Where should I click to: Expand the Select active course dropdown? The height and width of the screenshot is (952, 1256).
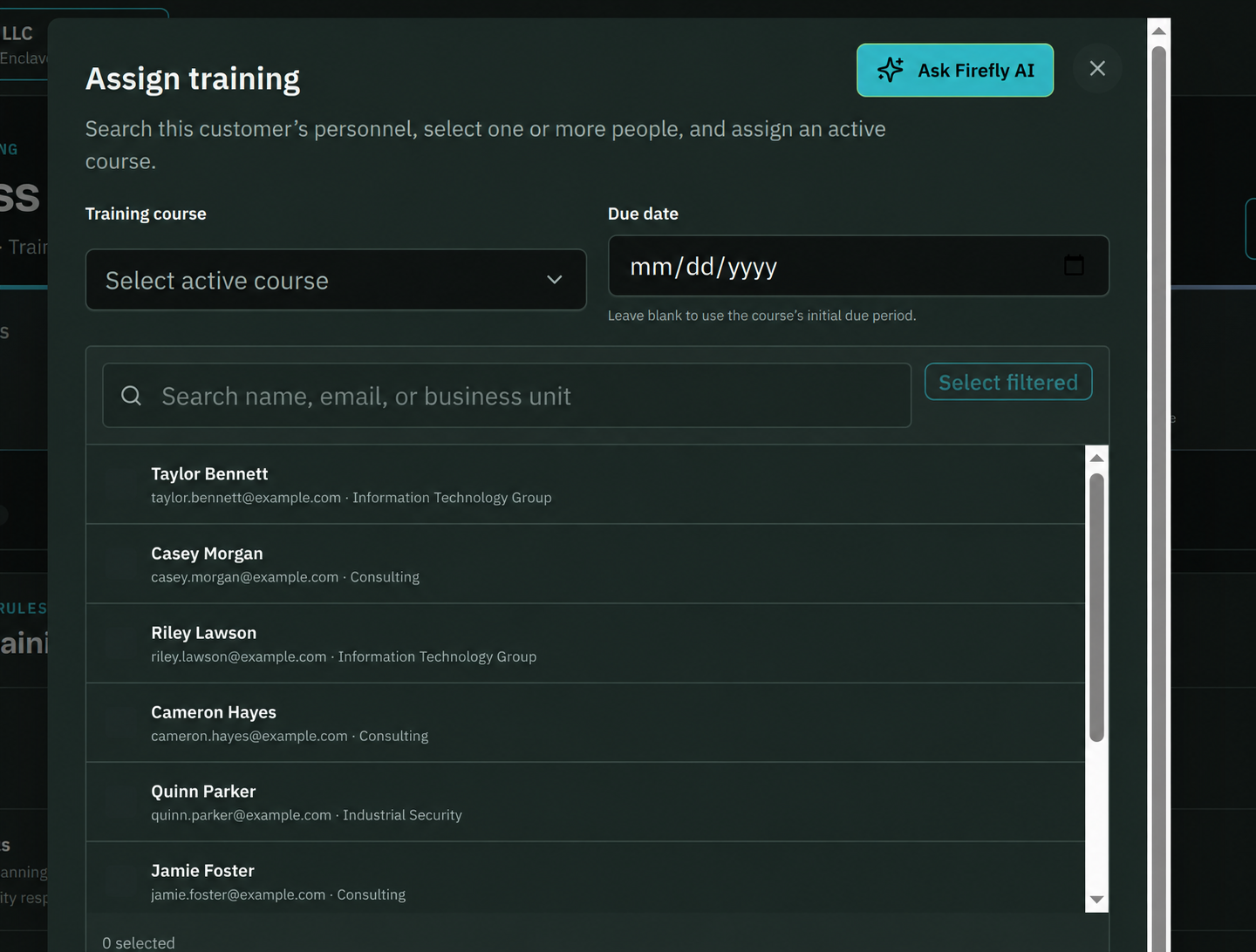tap(336, 280)
